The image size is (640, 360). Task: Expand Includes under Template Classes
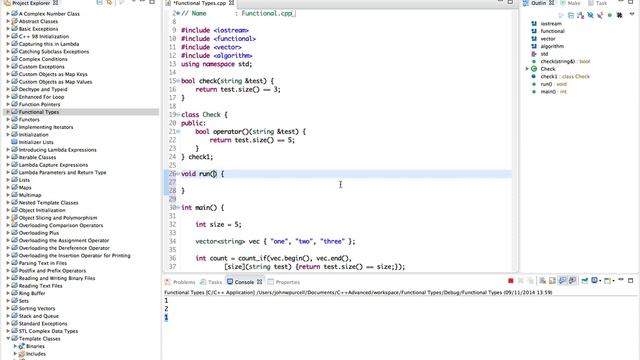click(x=15, y=354)
